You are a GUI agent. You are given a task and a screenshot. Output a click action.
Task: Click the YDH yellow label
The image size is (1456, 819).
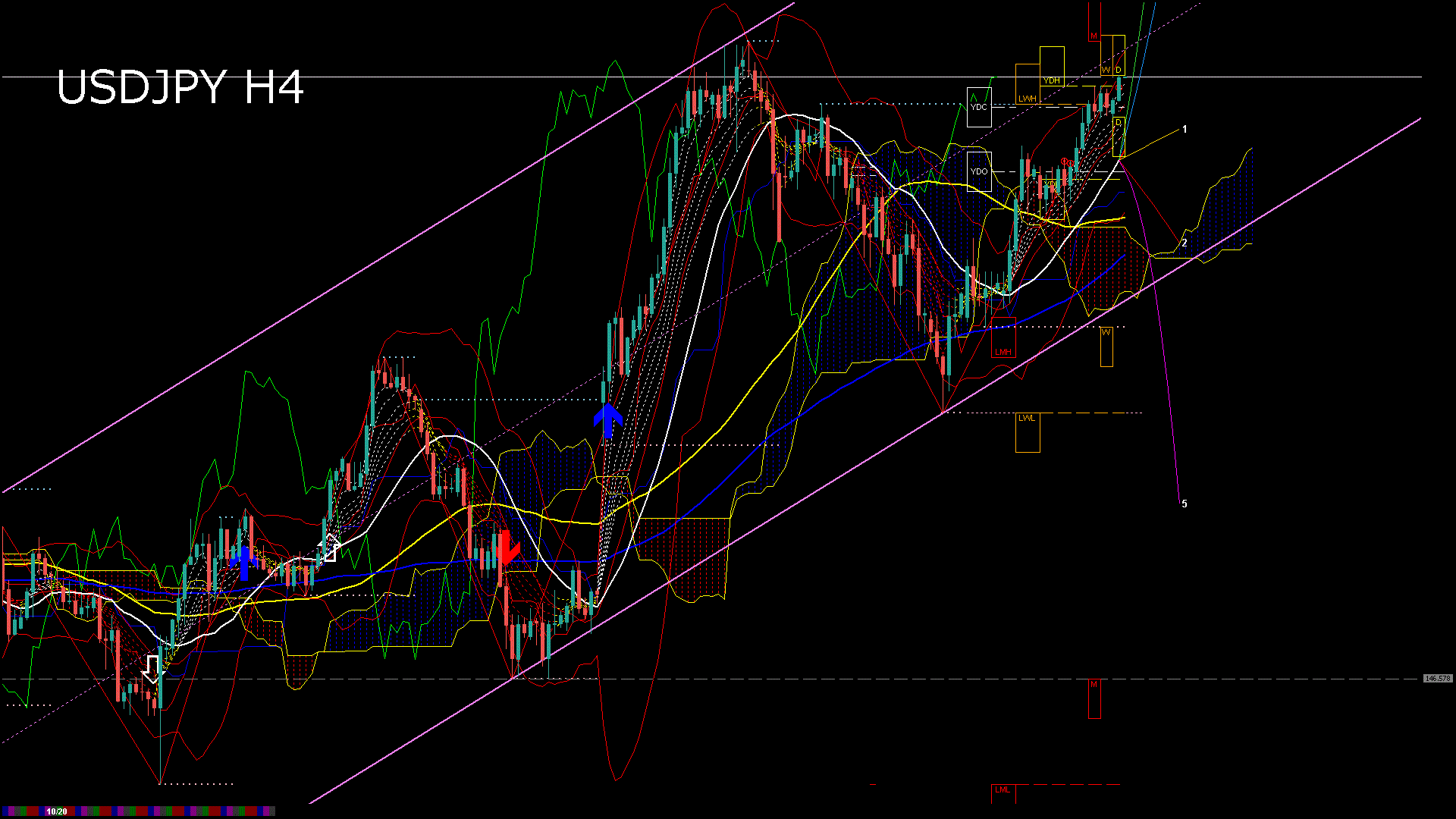[1051, 80]
